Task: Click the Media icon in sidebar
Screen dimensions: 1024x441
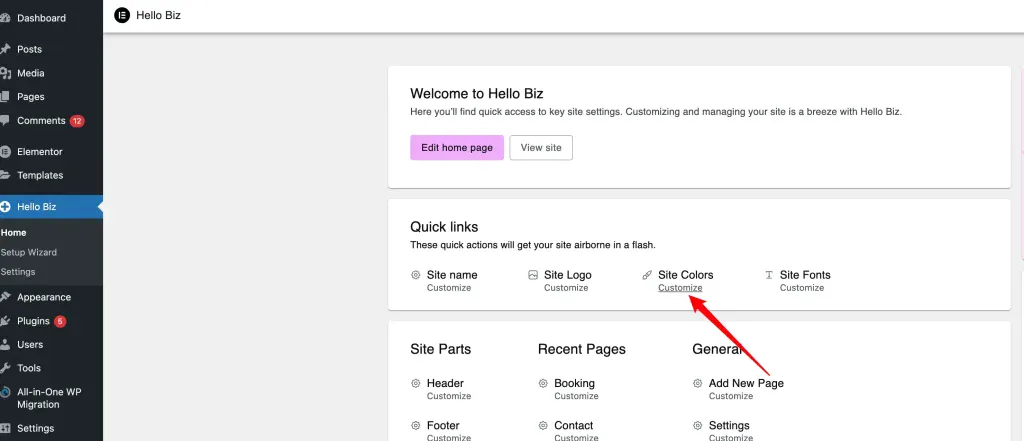Action: (x=5, y=73)
